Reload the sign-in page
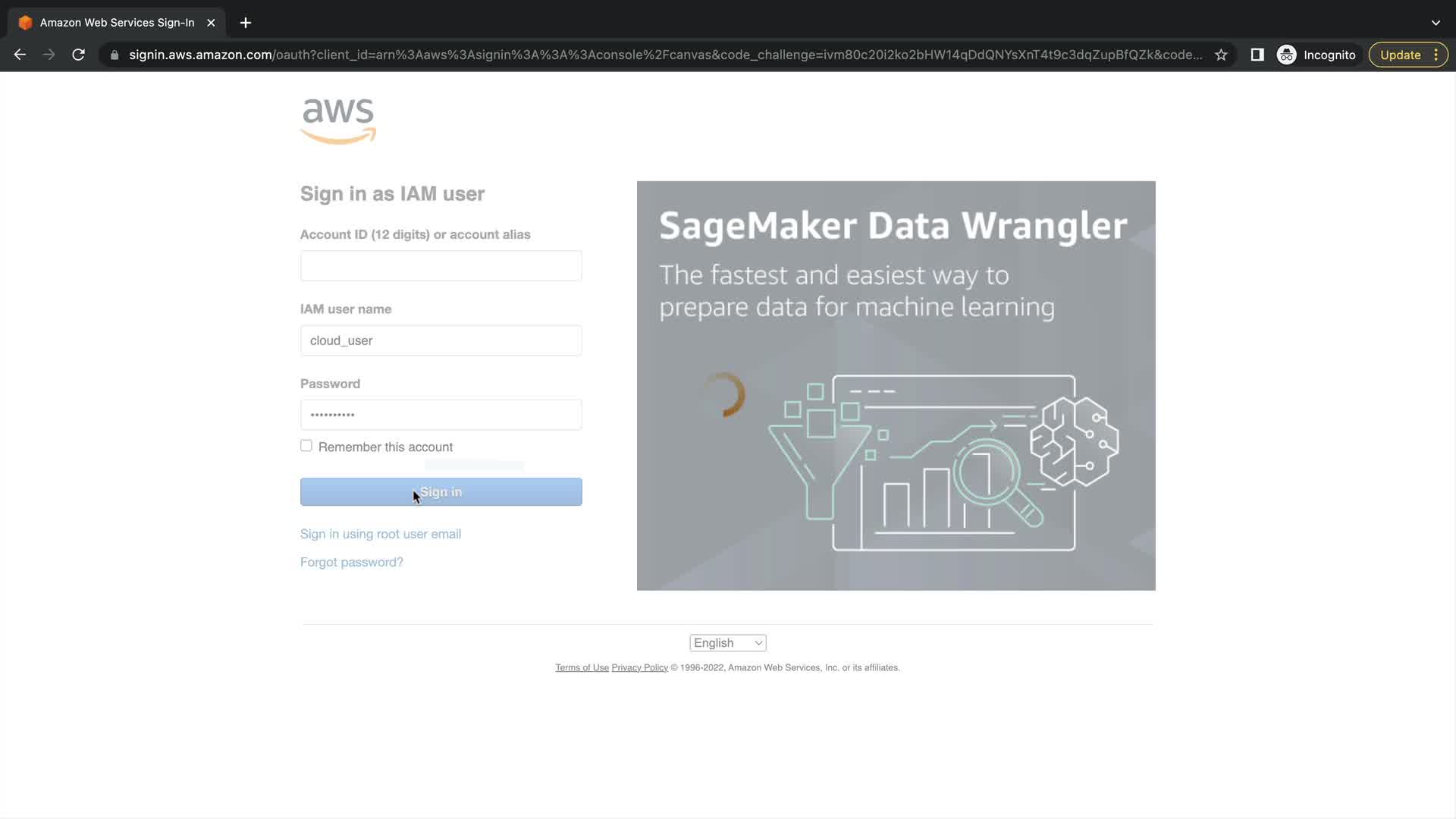 click(78, 55)
